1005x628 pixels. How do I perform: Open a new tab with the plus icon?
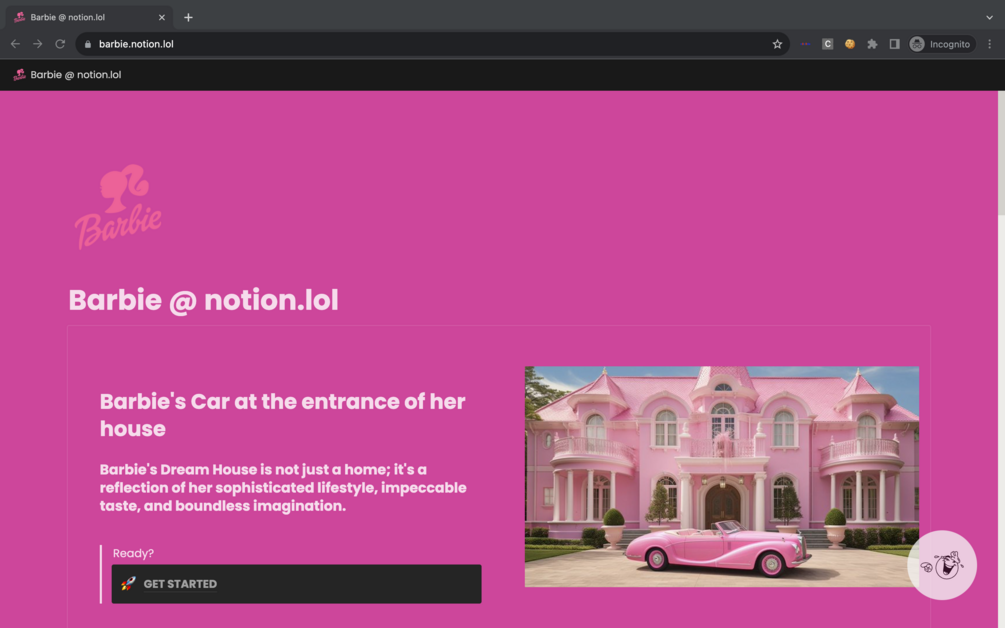coord(188,17)
